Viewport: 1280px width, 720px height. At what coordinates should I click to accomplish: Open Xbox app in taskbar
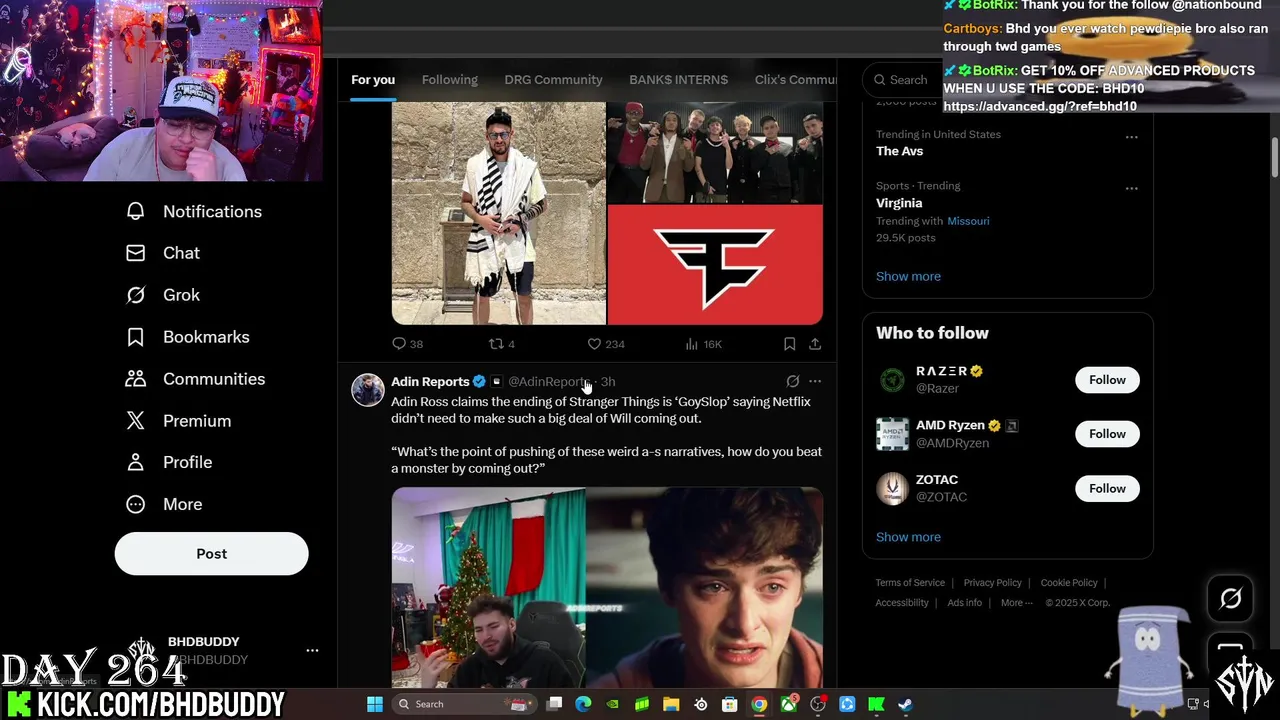788,704
